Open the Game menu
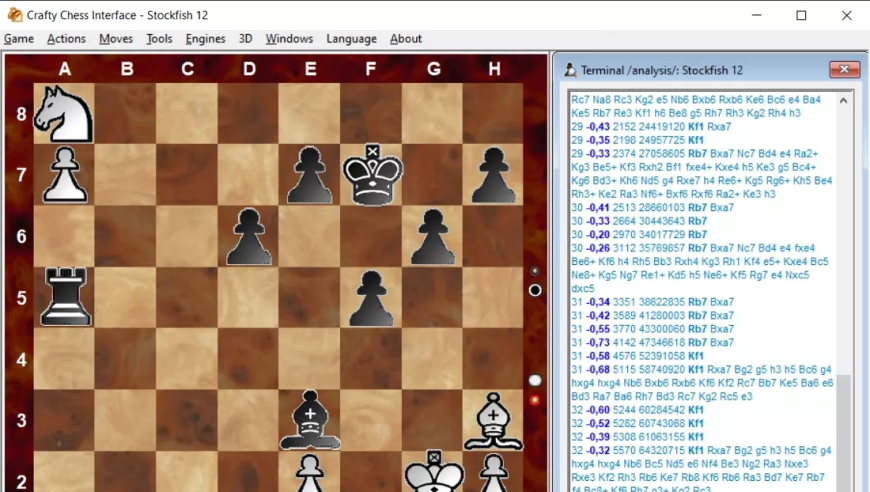The height and width of the screenshot is (492, 870). pos(19,39)
